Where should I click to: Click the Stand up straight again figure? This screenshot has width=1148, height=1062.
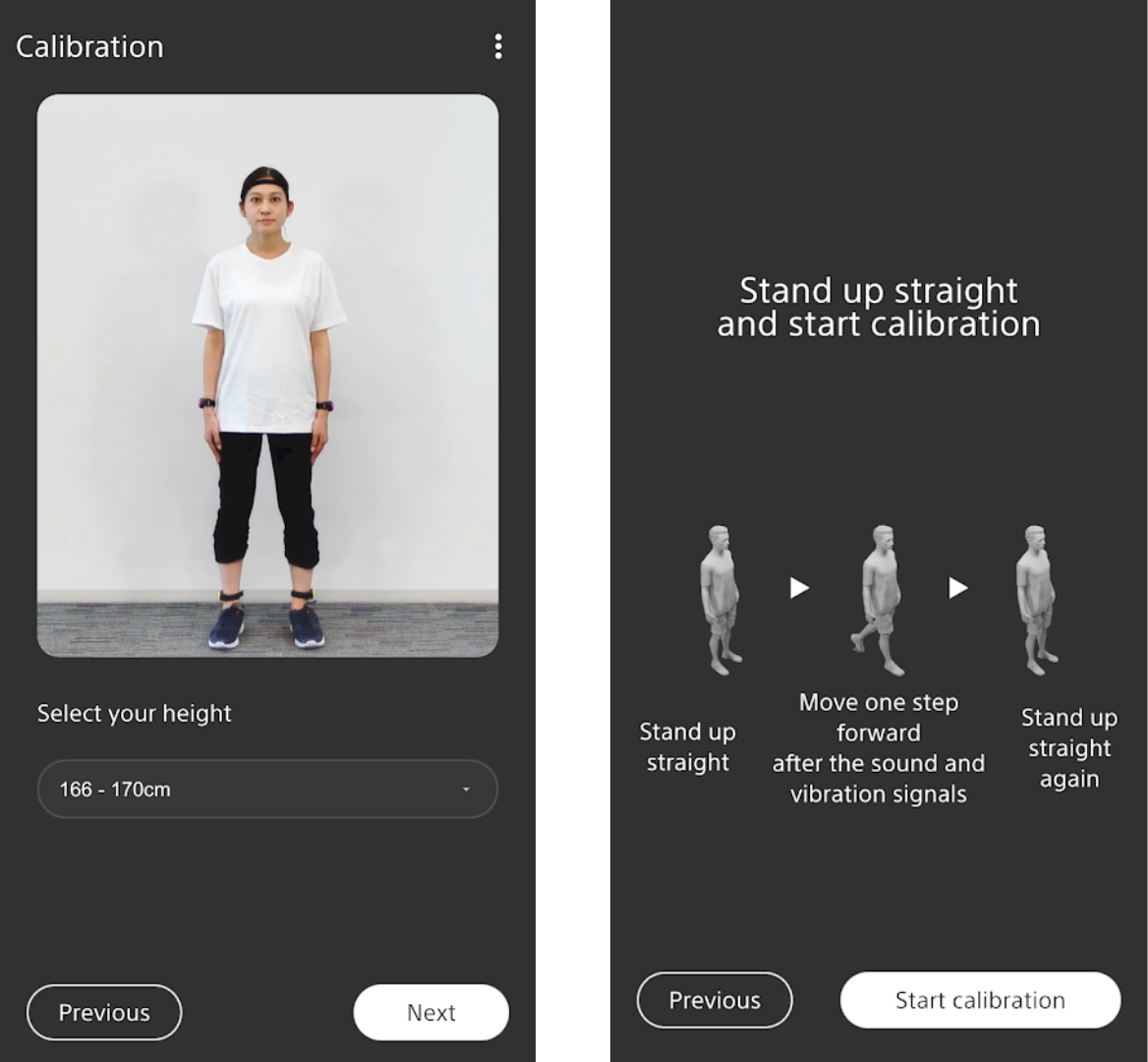pyautogui.click(x=1037, y=600)
